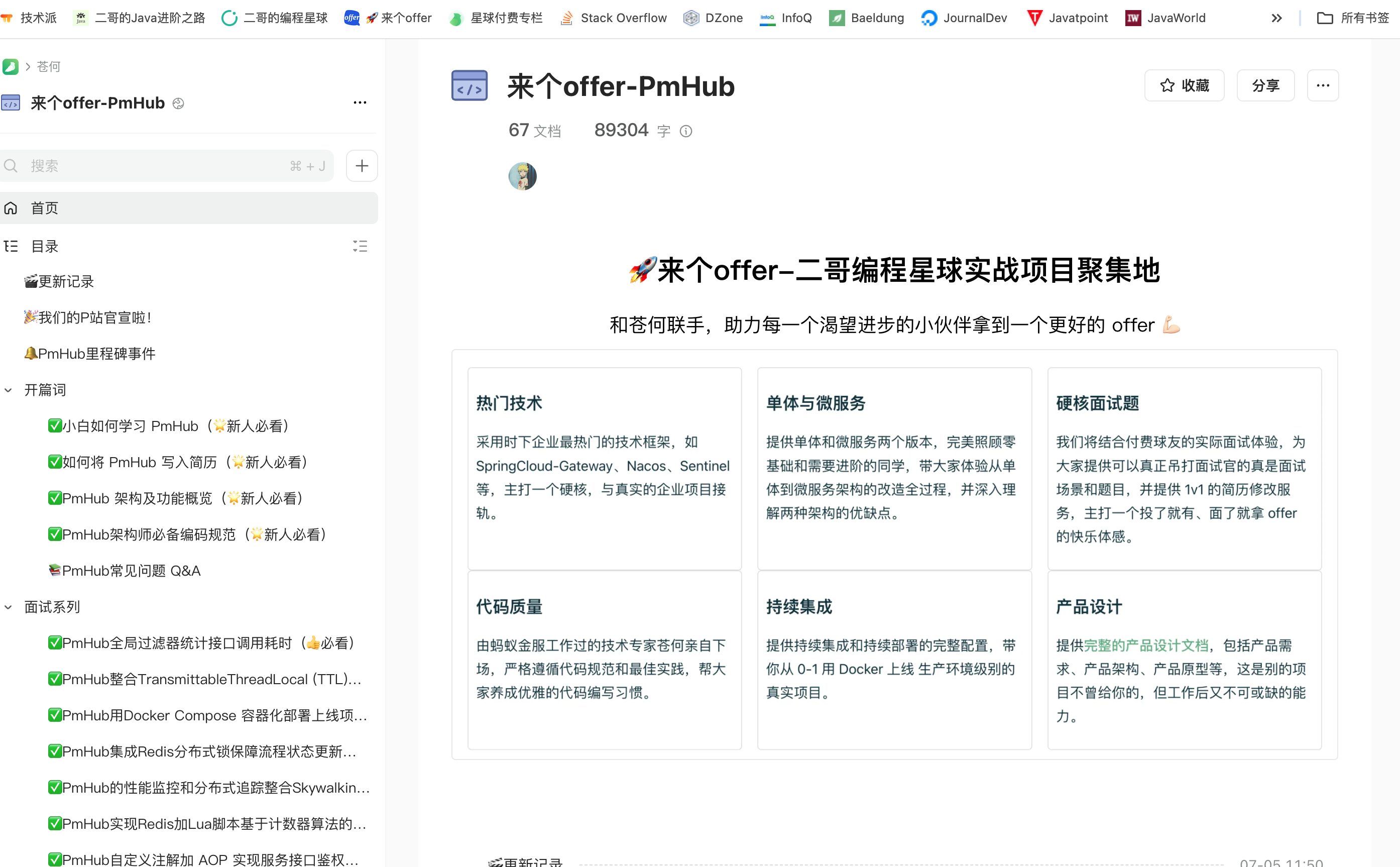Open the 完整的产品设计文档 link
This screenshot has width=1400, height=867.
coord(1146,645)
